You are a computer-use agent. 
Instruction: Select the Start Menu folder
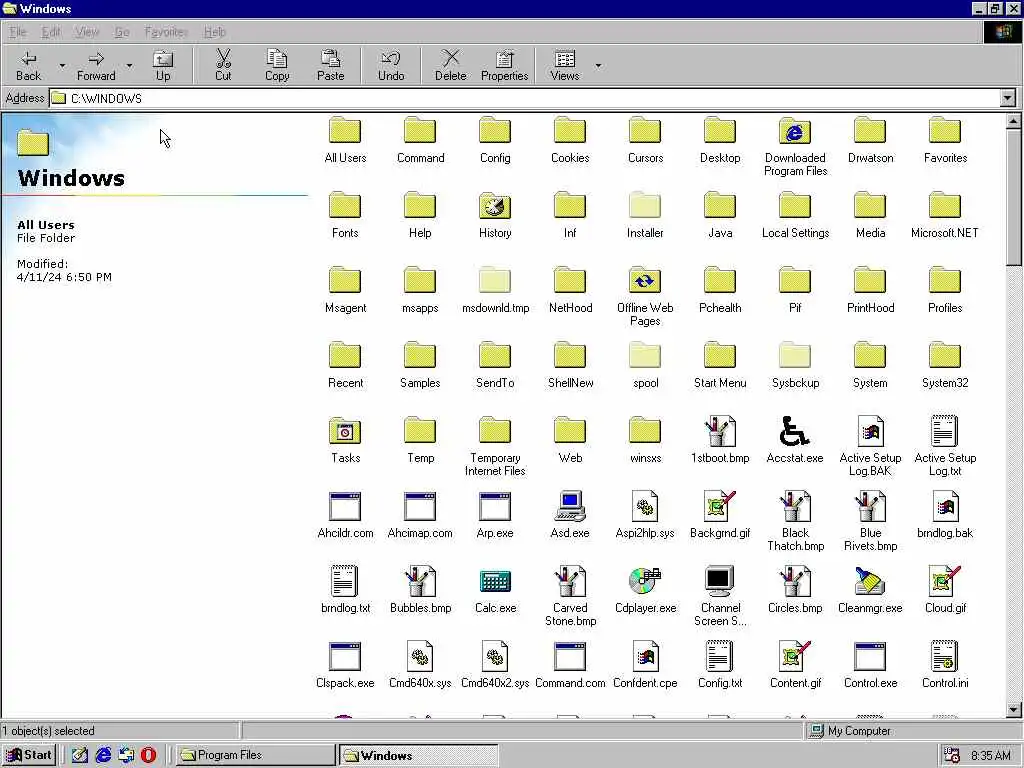[720, 364]
